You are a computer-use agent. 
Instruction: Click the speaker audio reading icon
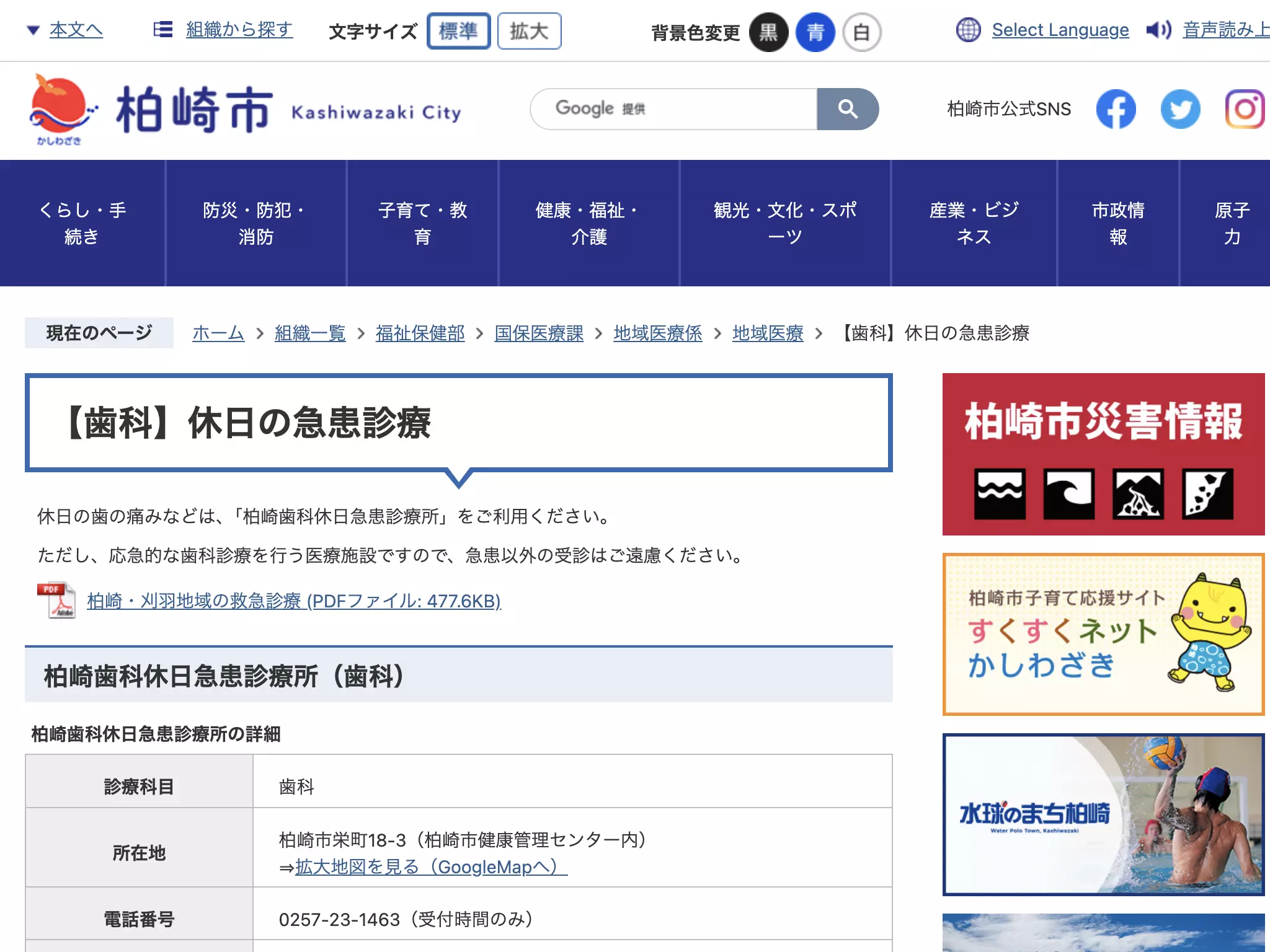(1158, 30)
